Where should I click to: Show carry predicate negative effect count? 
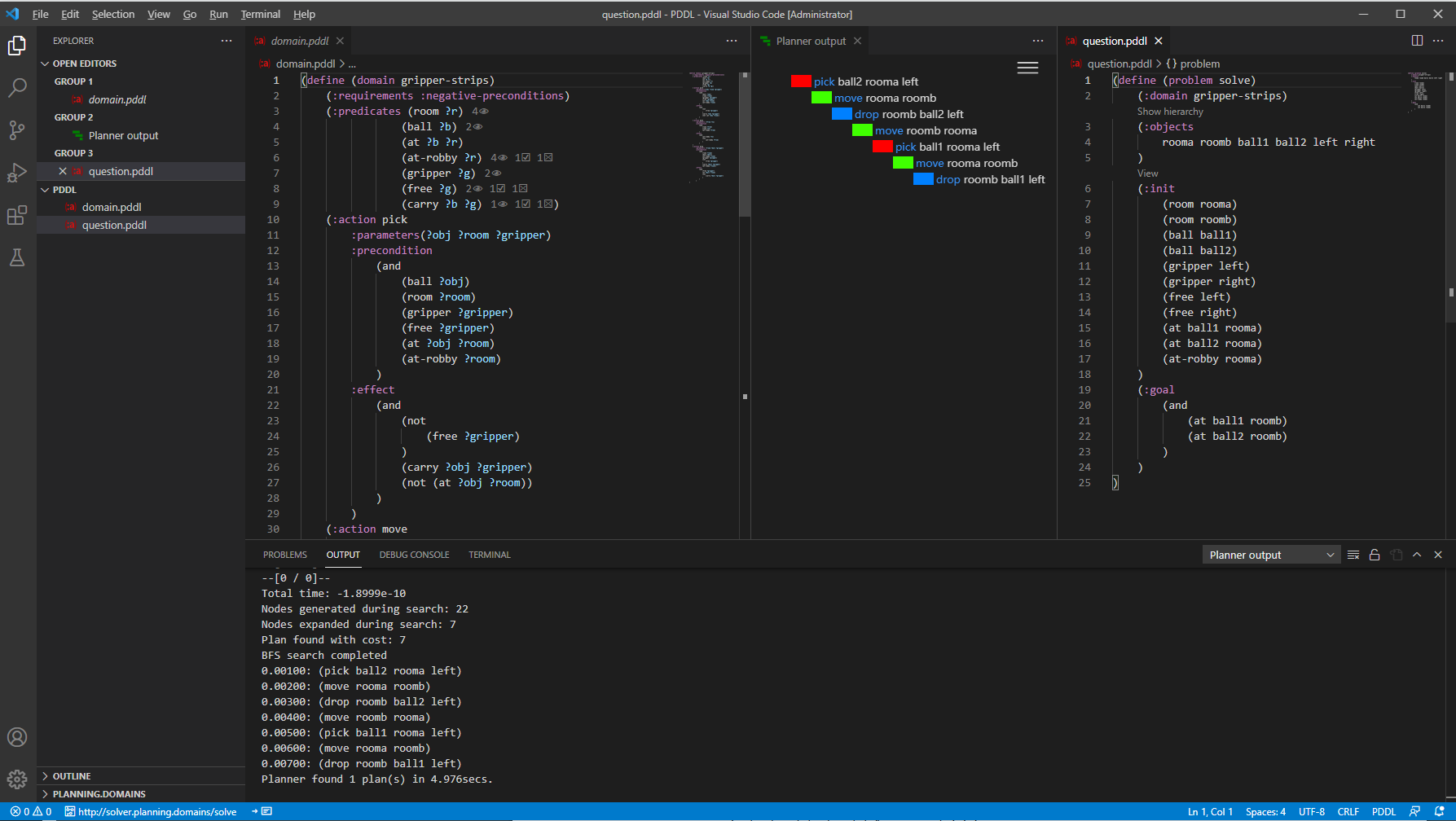pyautogui.click(x=544, y=204)
